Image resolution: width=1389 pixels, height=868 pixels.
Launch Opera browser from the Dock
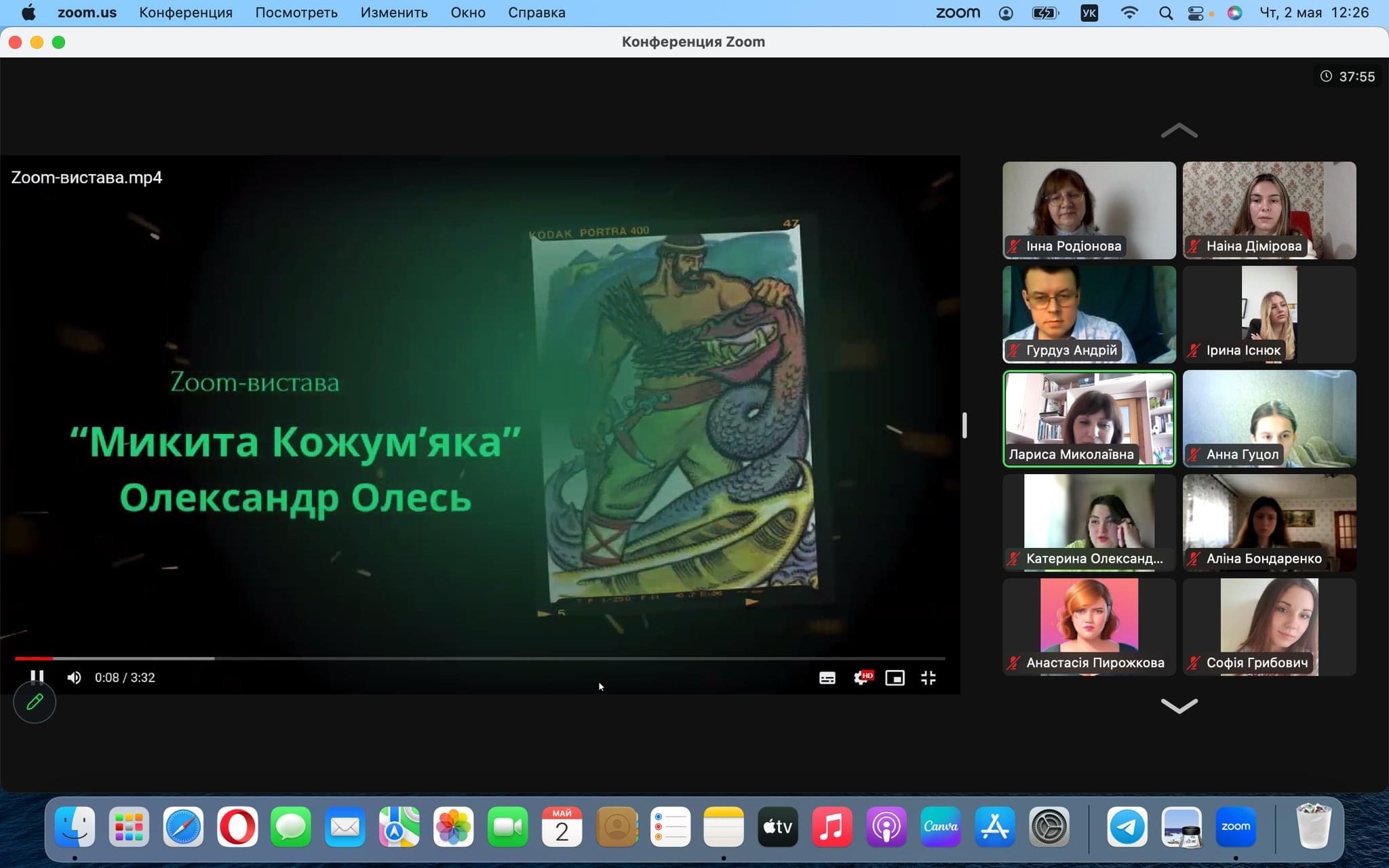(237, 827)
